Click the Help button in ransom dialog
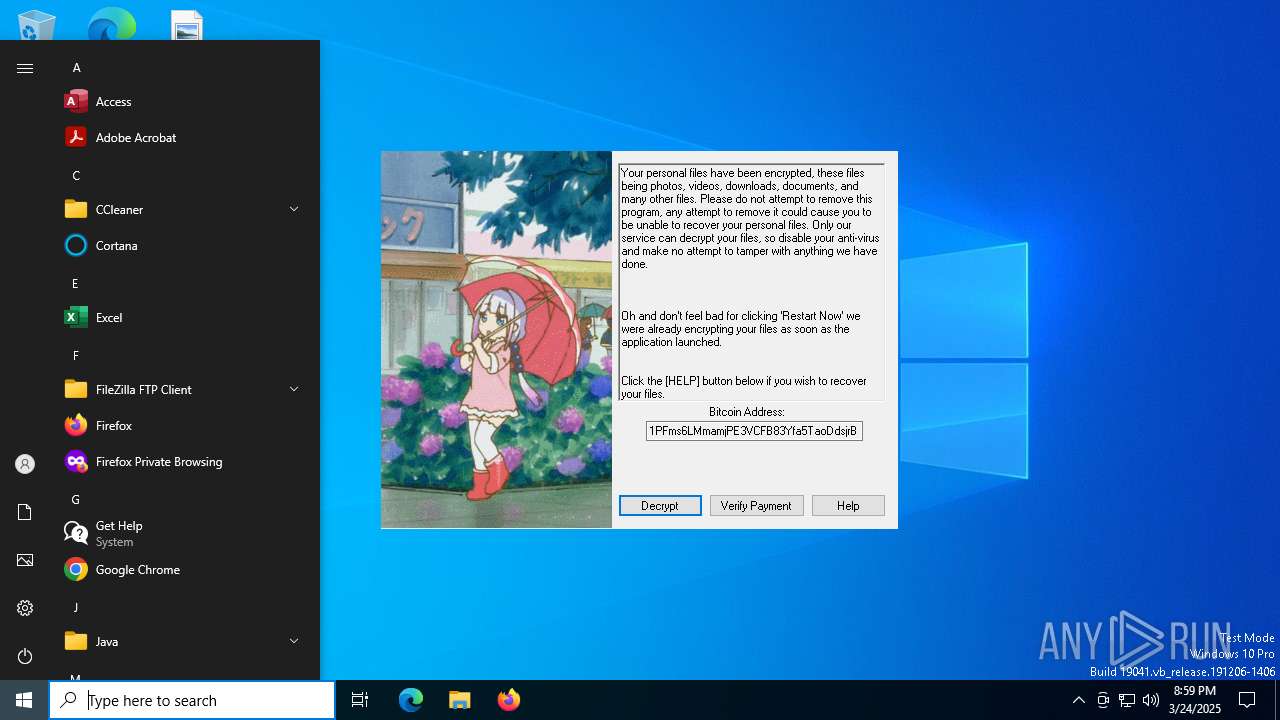The image size is (1280, 720). coord(848,506)
